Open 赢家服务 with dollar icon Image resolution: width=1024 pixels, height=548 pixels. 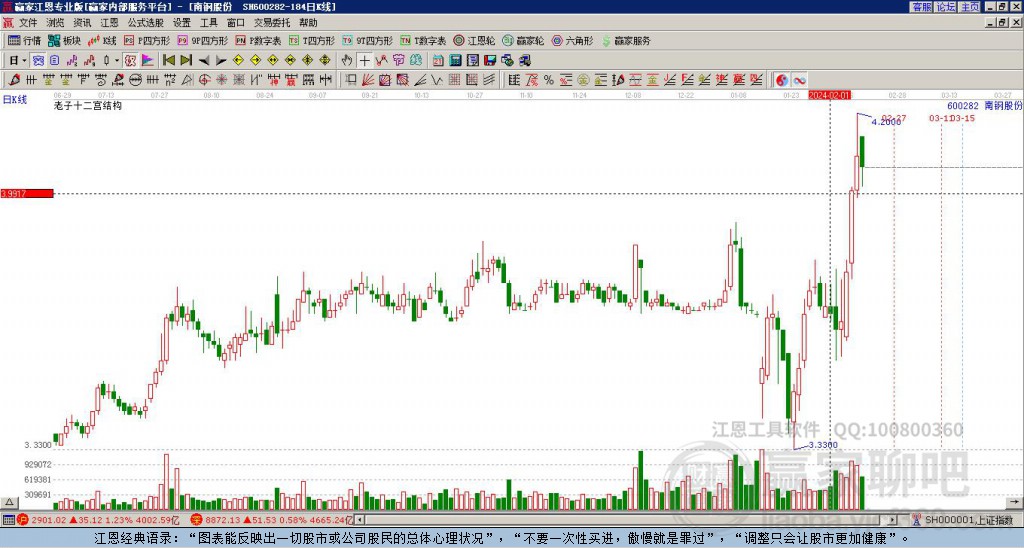[626, 40]
